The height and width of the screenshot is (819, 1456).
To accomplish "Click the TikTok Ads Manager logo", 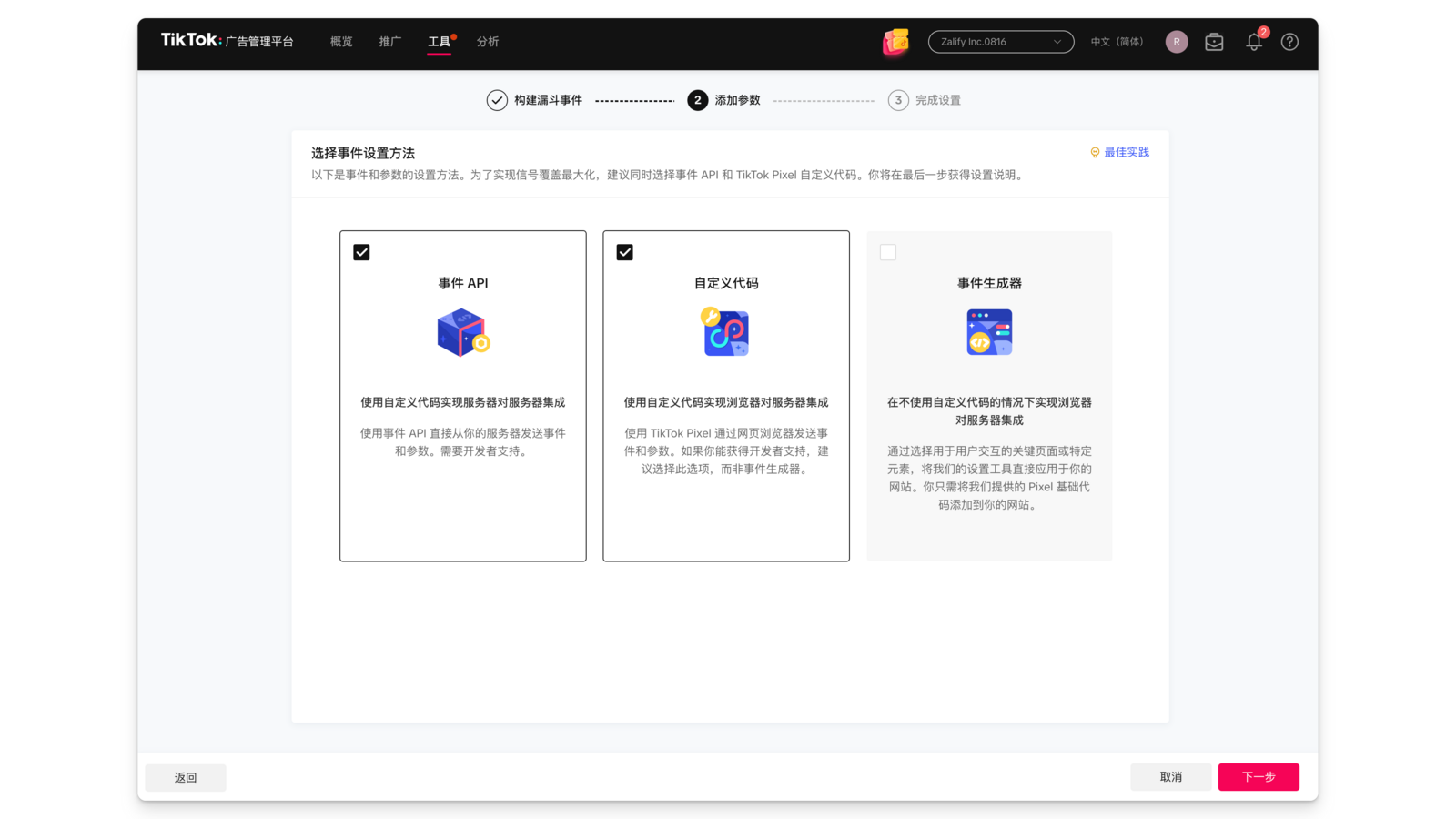I will (x=227, y=41).
